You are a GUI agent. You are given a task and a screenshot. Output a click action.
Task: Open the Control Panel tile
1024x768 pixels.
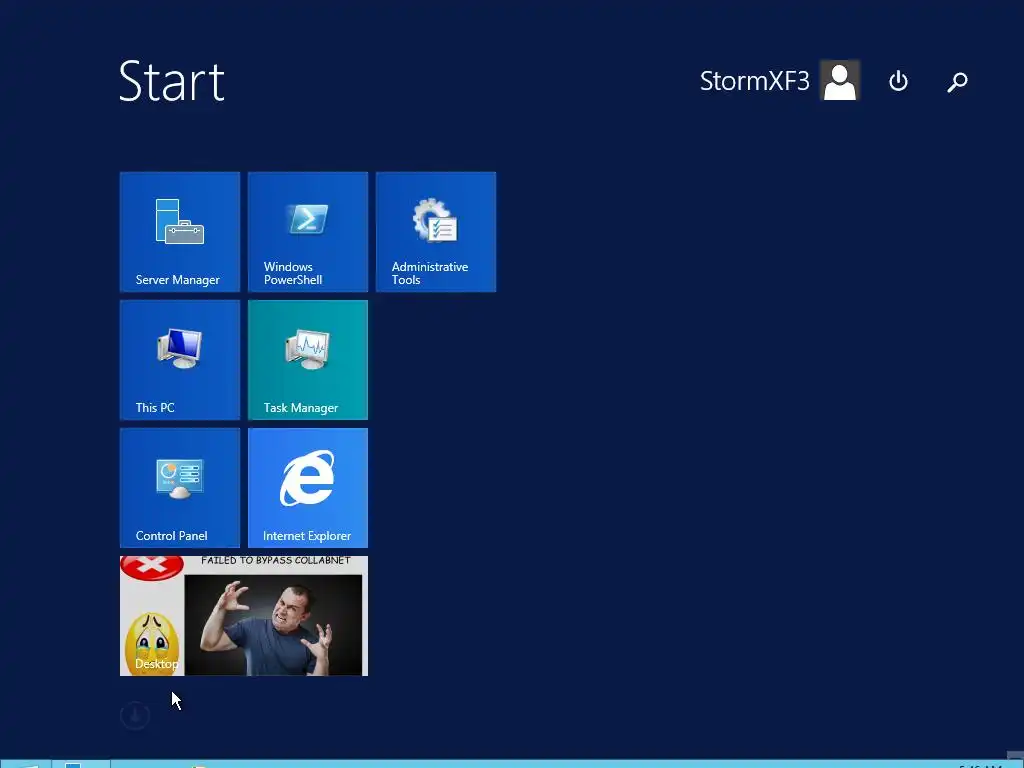[180, 488]
